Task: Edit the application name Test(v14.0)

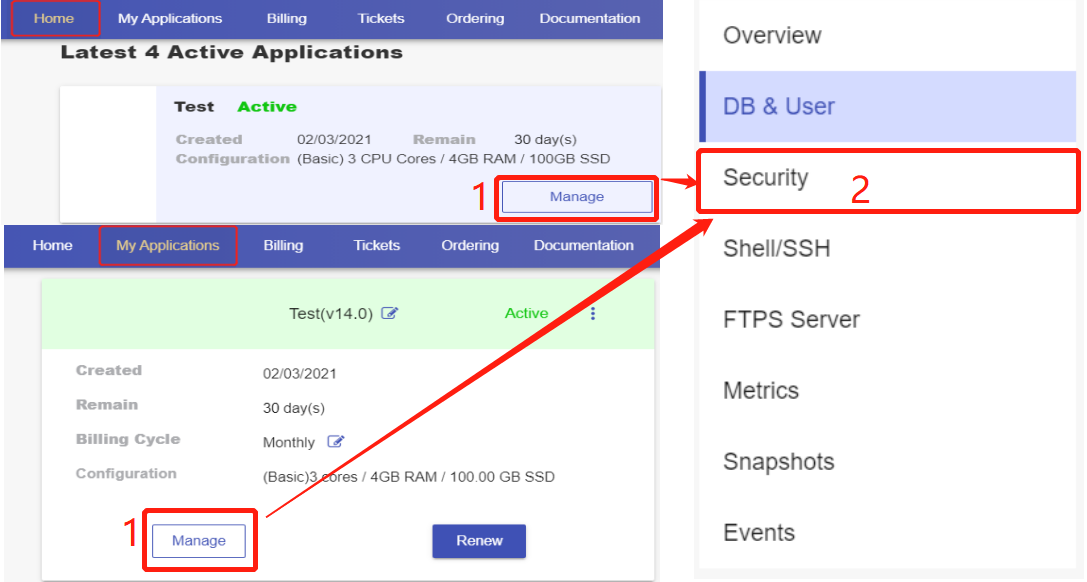Action: (389, 313)
